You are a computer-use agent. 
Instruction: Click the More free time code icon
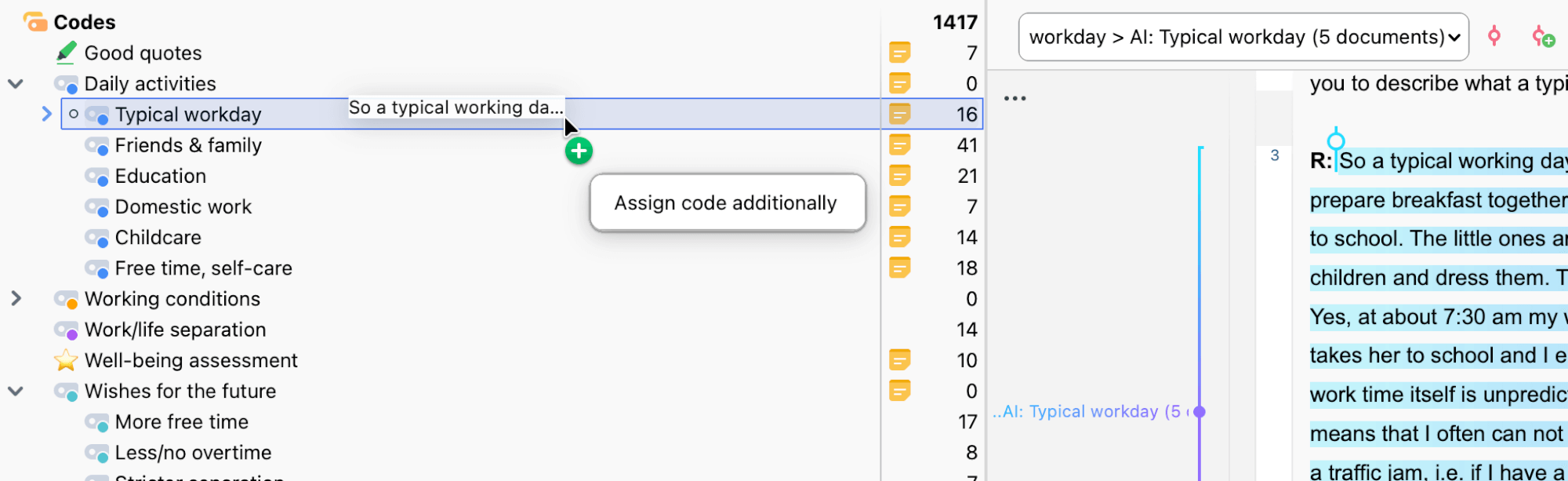(x=96, y=422)
